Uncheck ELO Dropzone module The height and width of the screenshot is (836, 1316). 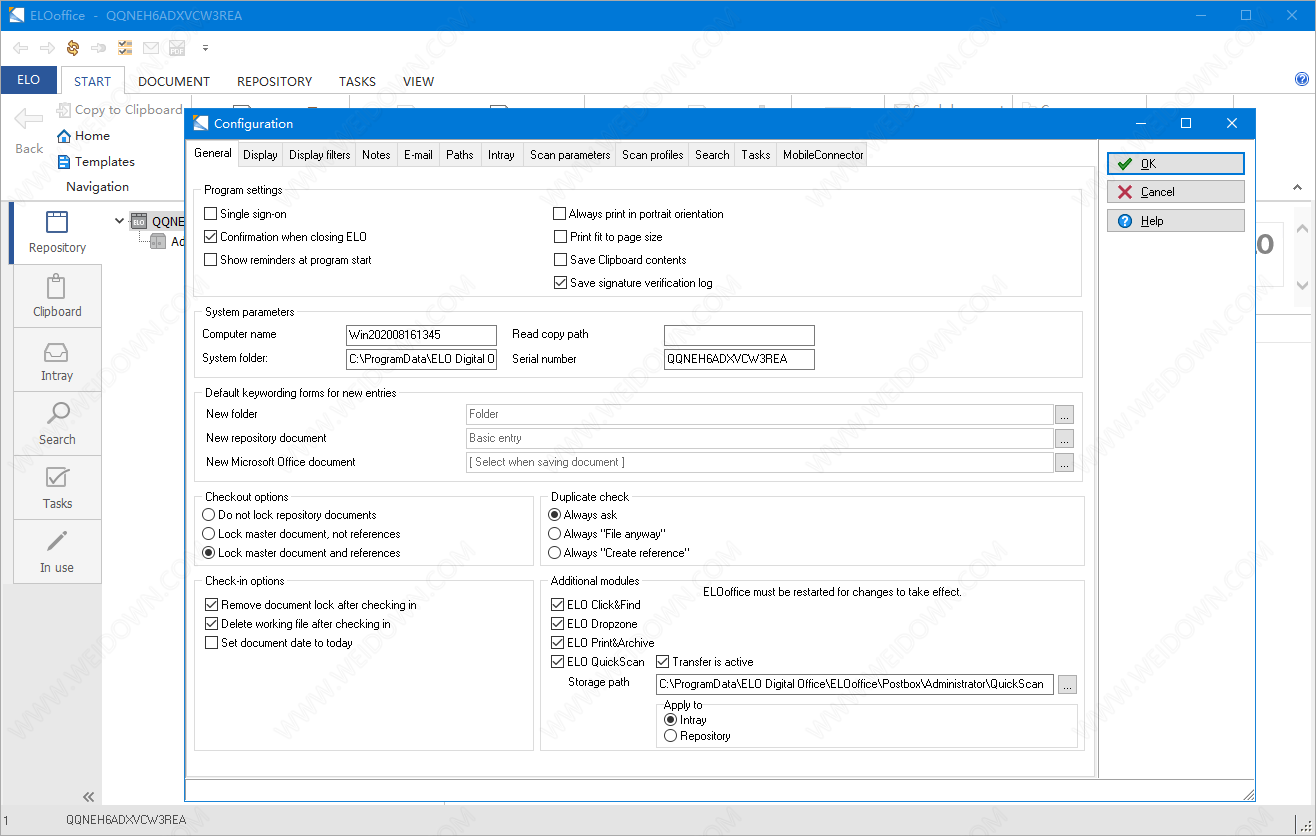pyautogui.click(x=557, y=624)
